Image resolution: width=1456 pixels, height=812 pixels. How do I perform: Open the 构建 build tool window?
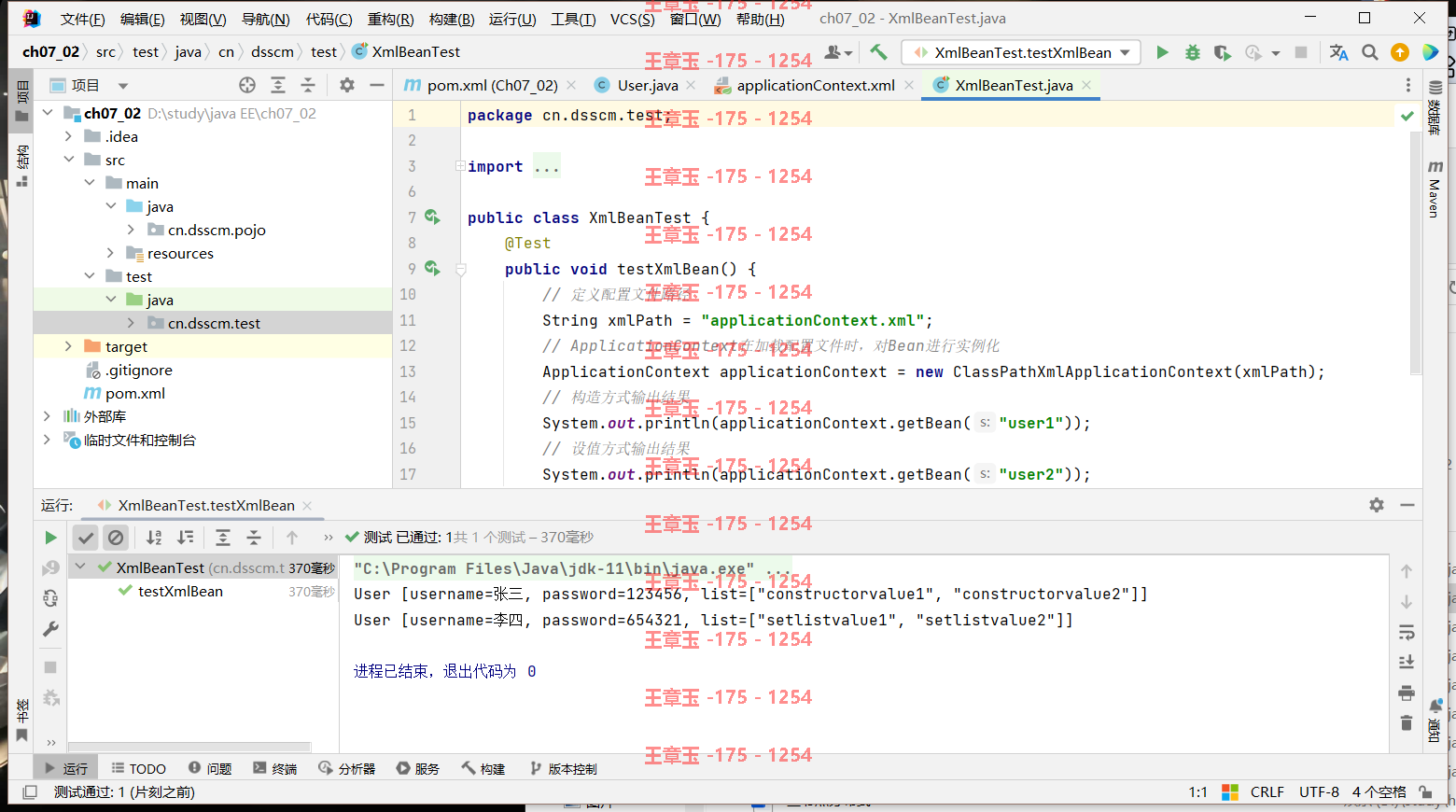pyautogui.click(x=483, y=768)
